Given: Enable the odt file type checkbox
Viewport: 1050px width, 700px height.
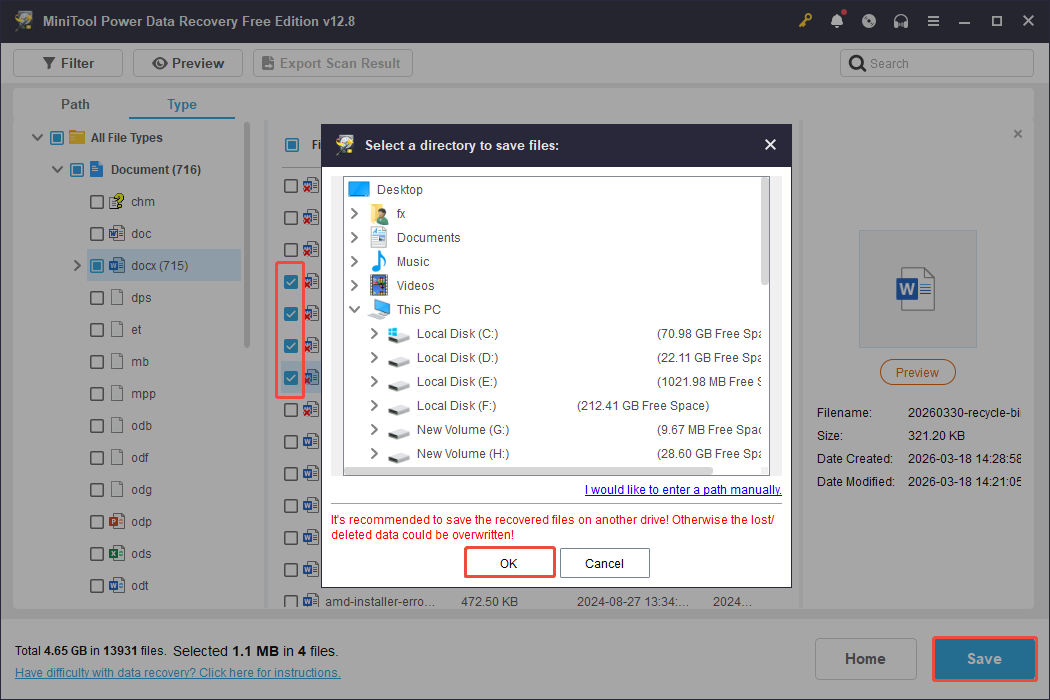Looking at the screenshot, I should 96,585.
